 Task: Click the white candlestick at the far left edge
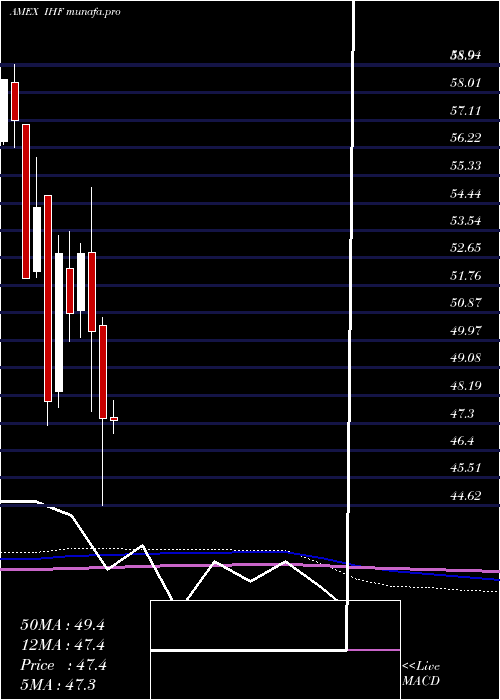coord(4,111)
